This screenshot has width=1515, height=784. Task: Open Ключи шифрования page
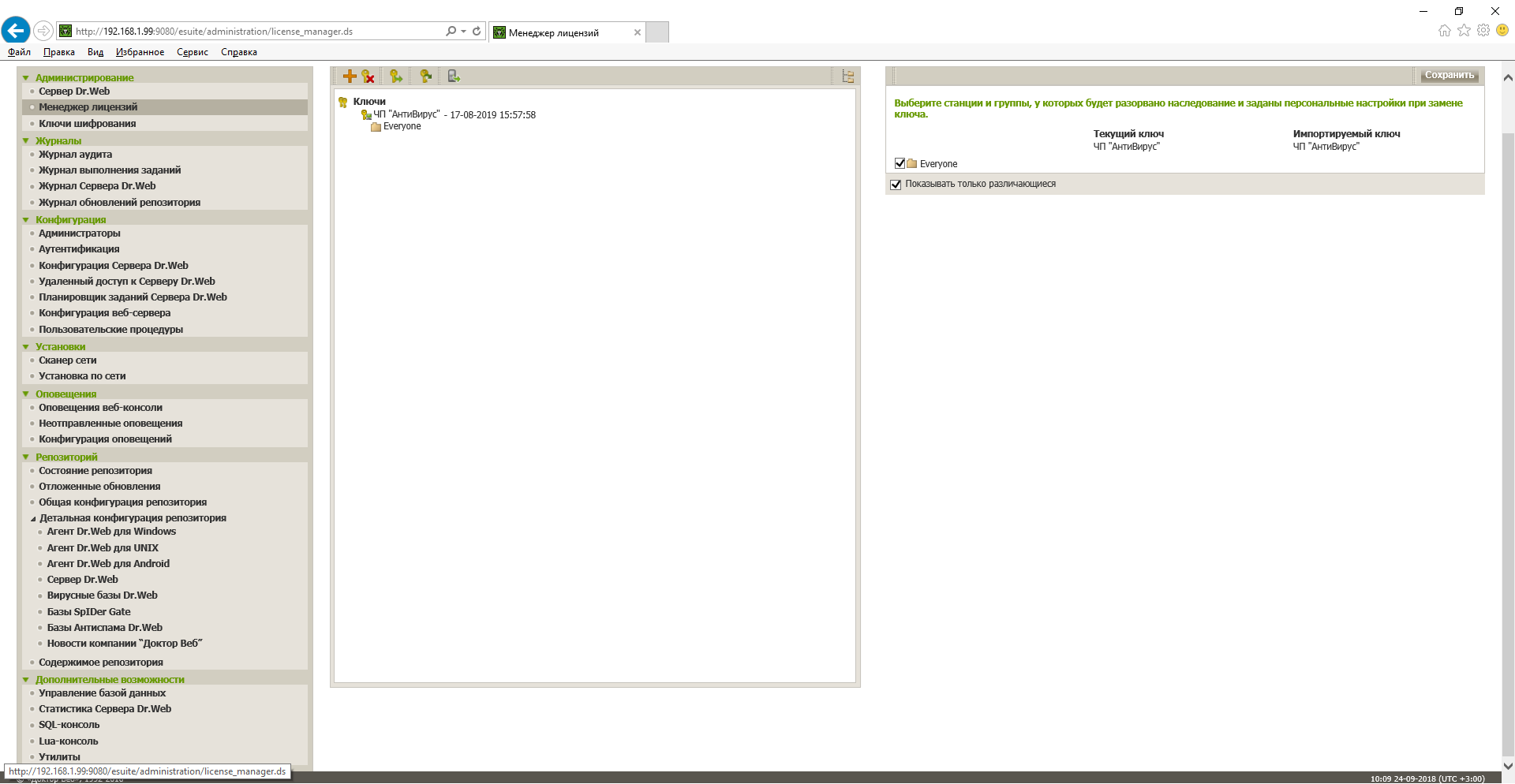point(88,124)
